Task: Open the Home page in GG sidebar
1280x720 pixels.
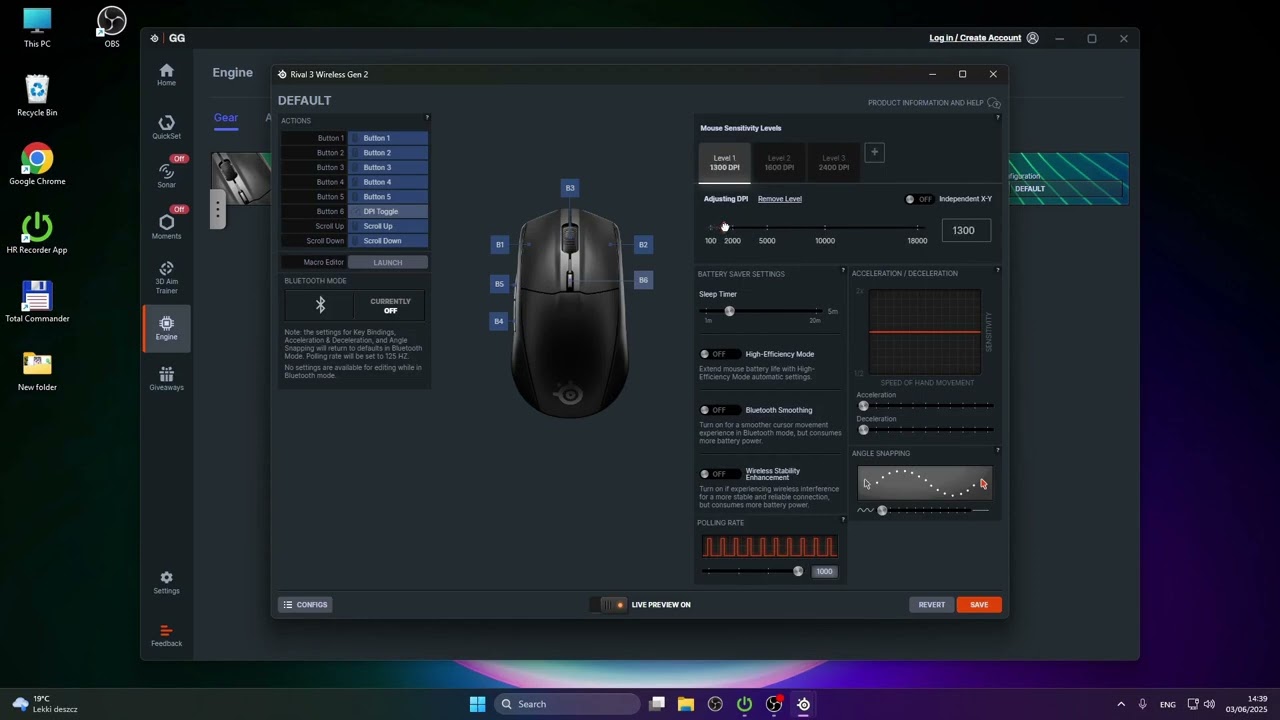Action: pyautogui.click(x=166, y=75)
